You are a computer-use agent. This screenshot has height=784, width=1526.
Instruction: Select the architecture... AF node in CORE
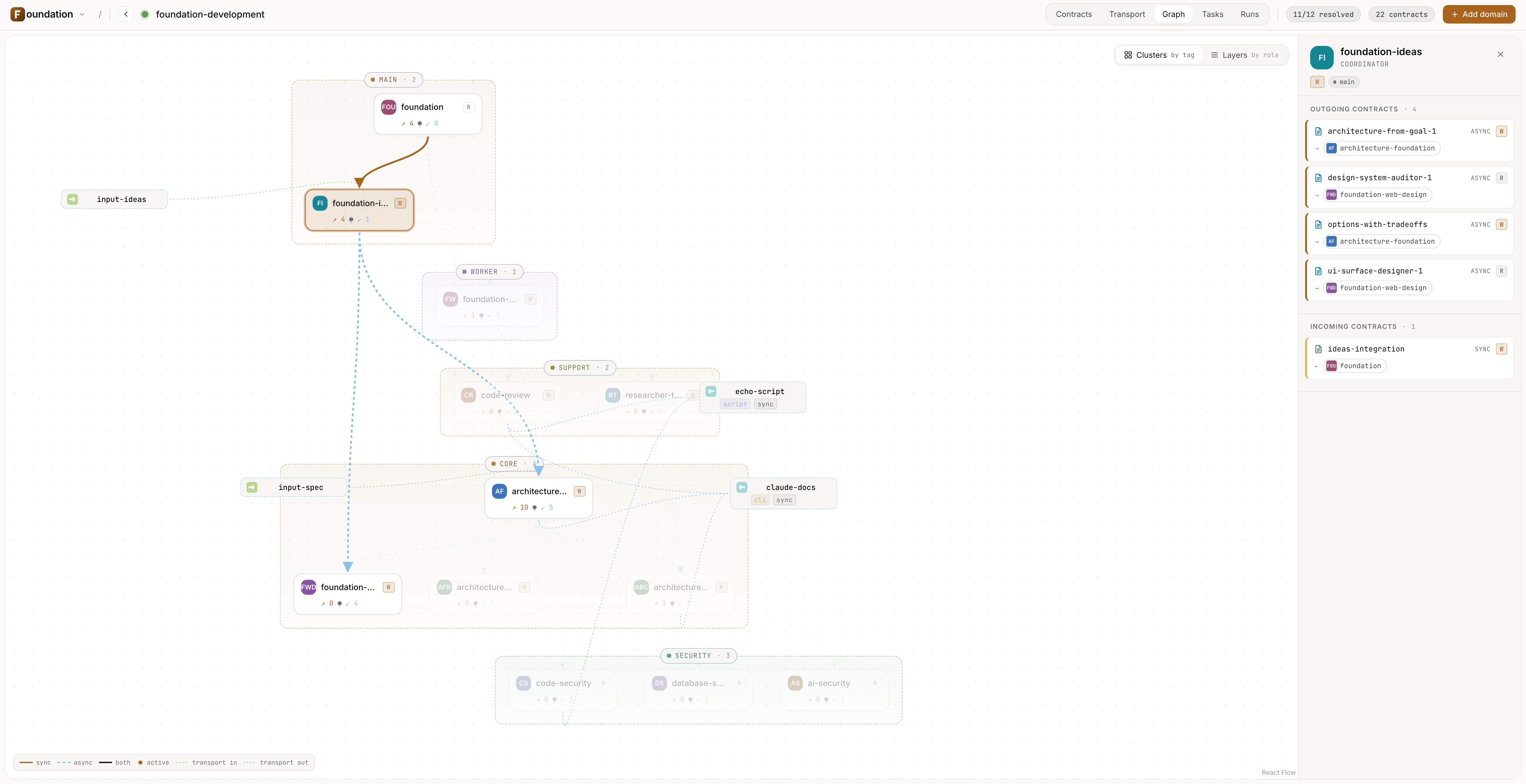[539, 498]
